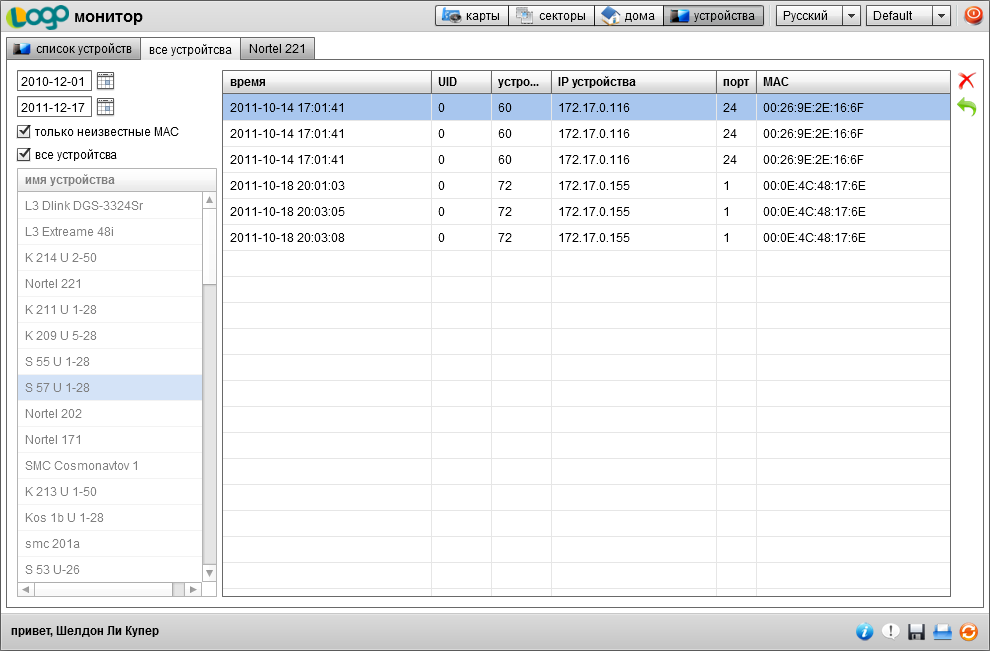The height and width of the screenshot is (651, 990).
Task: Click the orange refresh icon in footer
Action: [x=967, y=631]
